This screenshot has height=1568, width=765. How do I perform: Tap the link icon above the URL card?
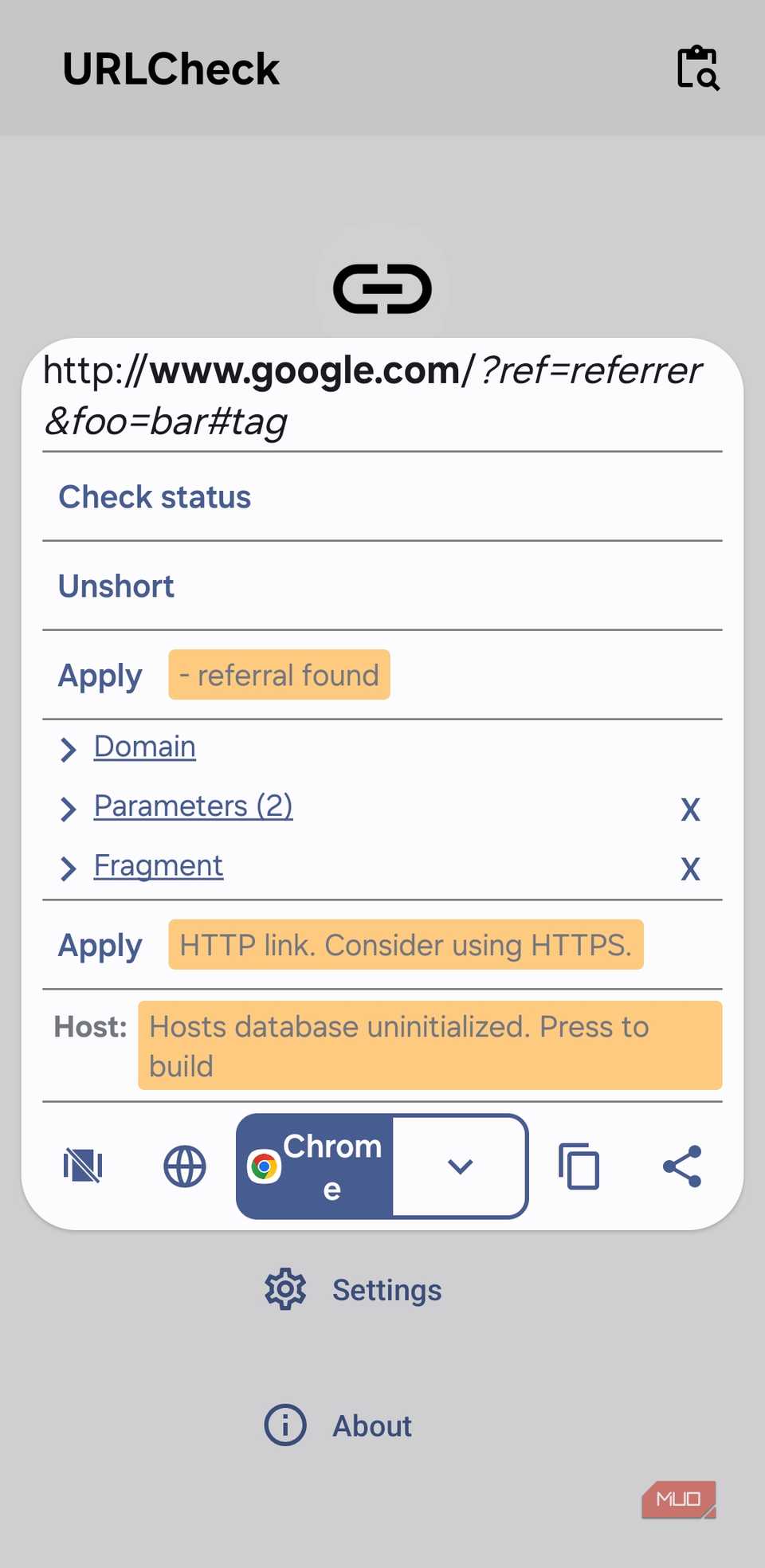click(382, 288)
